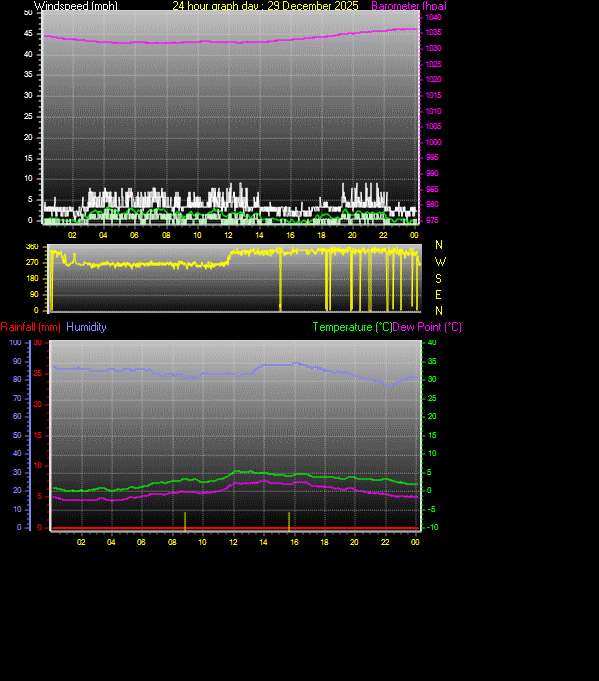Click the blue 50 humidity axis value
This screenshot has width=599, height=681.
point(17,435)
